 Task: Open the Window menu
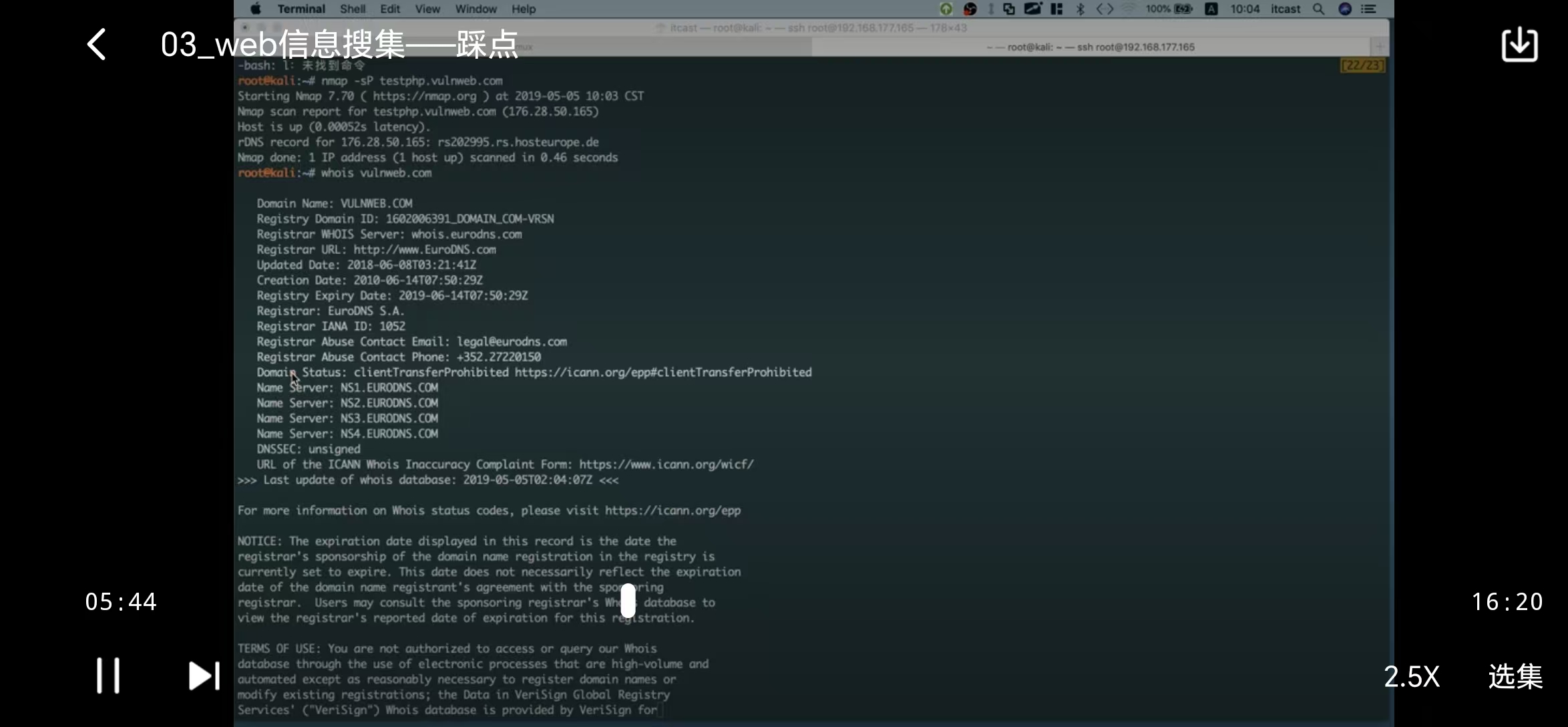coord(476,9)
